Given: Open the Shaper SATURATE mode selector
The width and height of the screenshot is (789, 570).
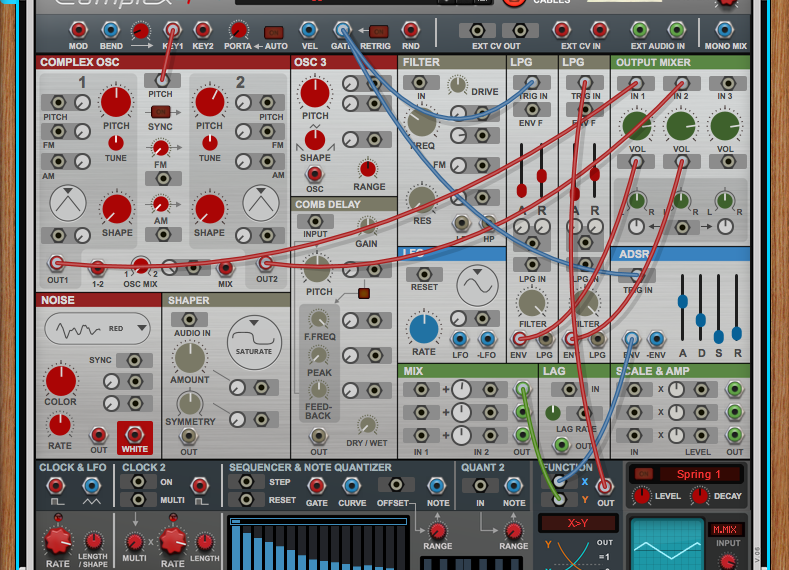Looking at the screenshot, I should [254, 338].
